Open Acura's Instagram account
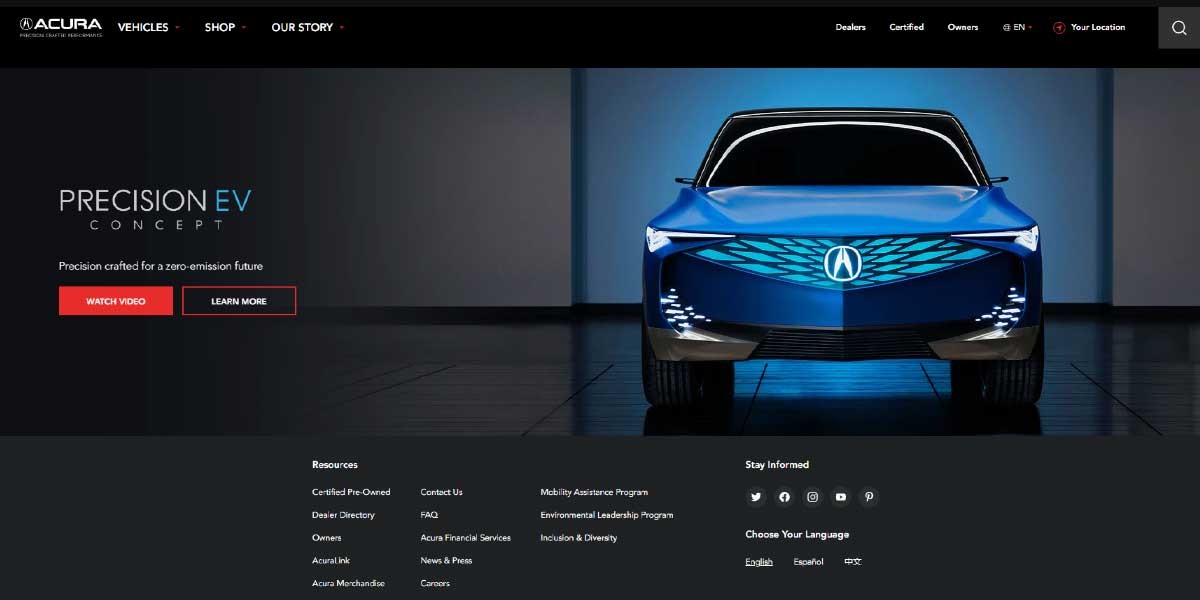 pyautogui.click(x=812, y=497)
